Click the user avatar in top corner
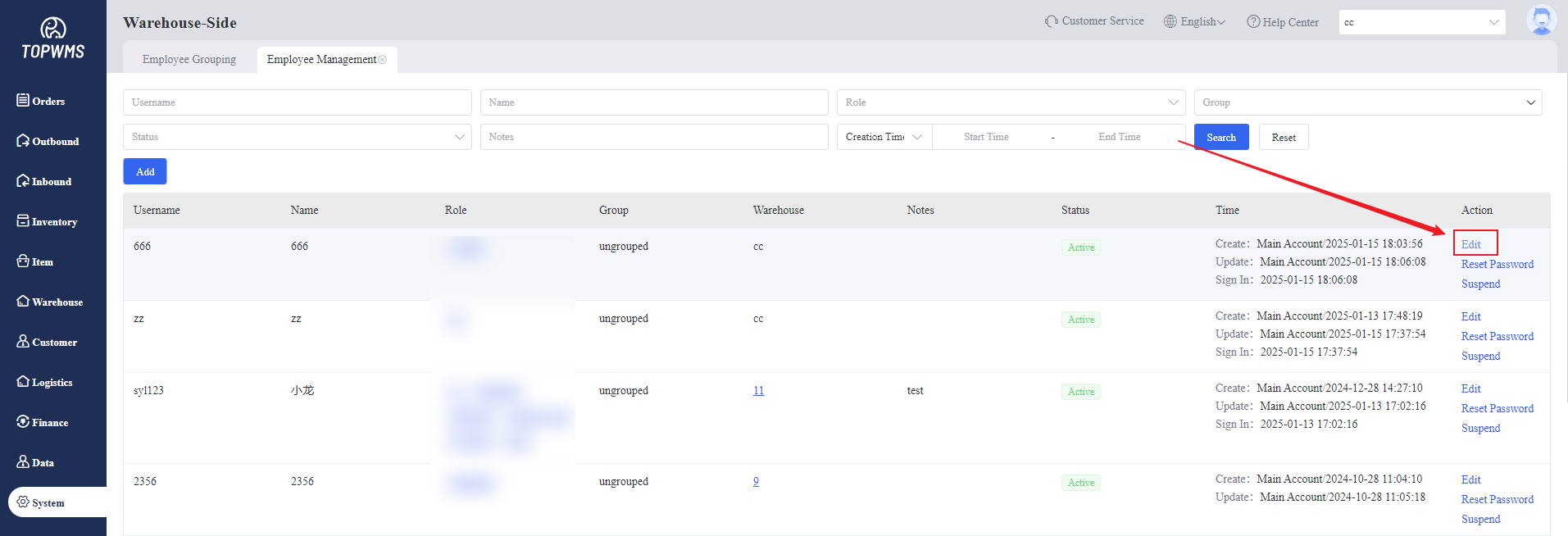The image size is (1568, 536). coord(1540,20)
